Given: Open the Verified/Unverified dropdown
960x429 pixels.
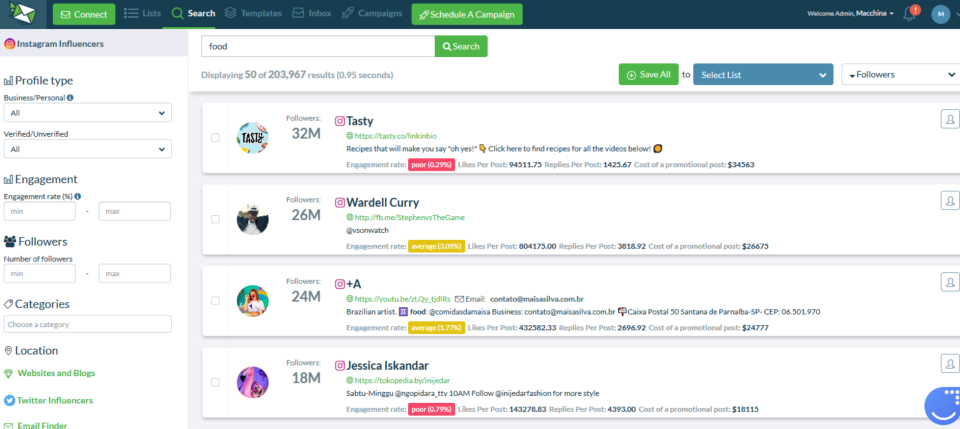Looking at the screenshot, I should coord(88,149).
